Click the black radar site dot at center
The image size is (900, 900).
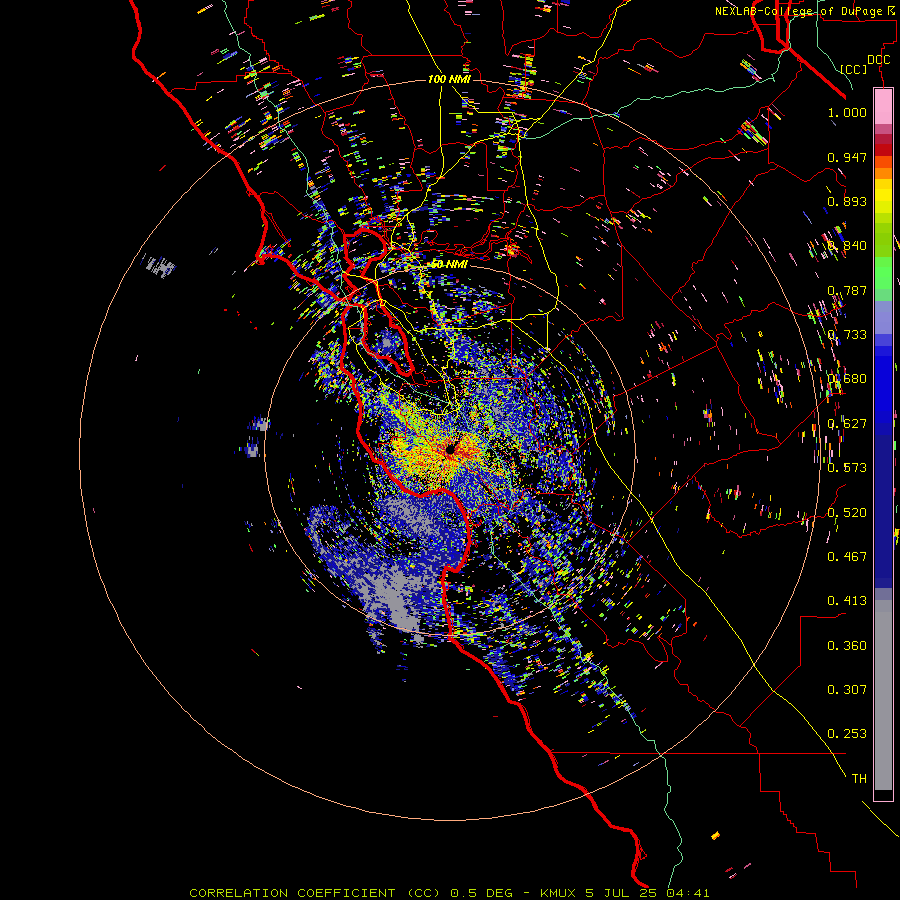click(450, 448)
